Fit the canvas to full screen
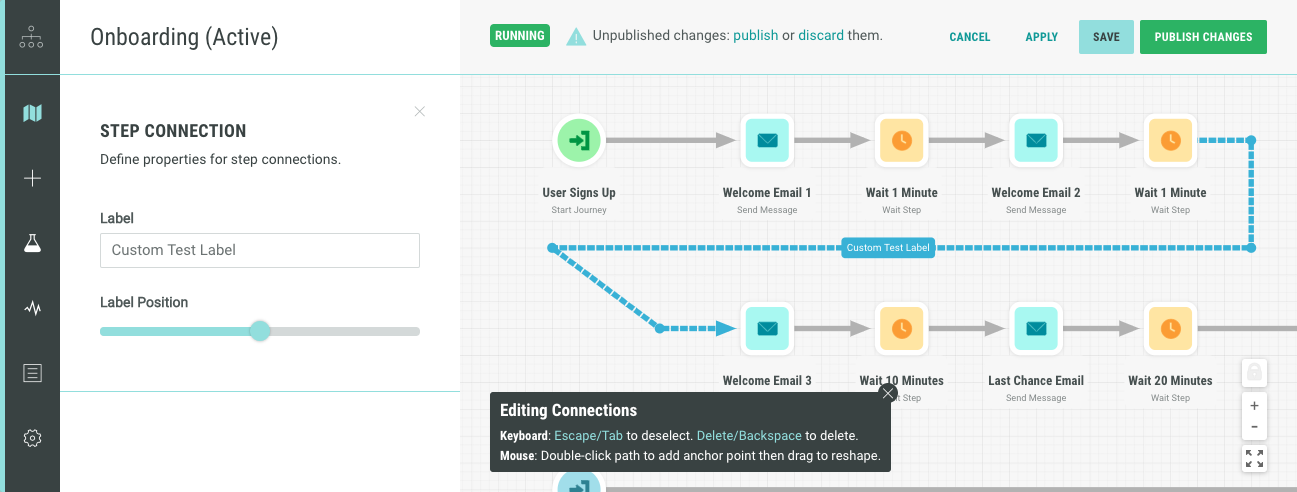 tap(1254, 459)
